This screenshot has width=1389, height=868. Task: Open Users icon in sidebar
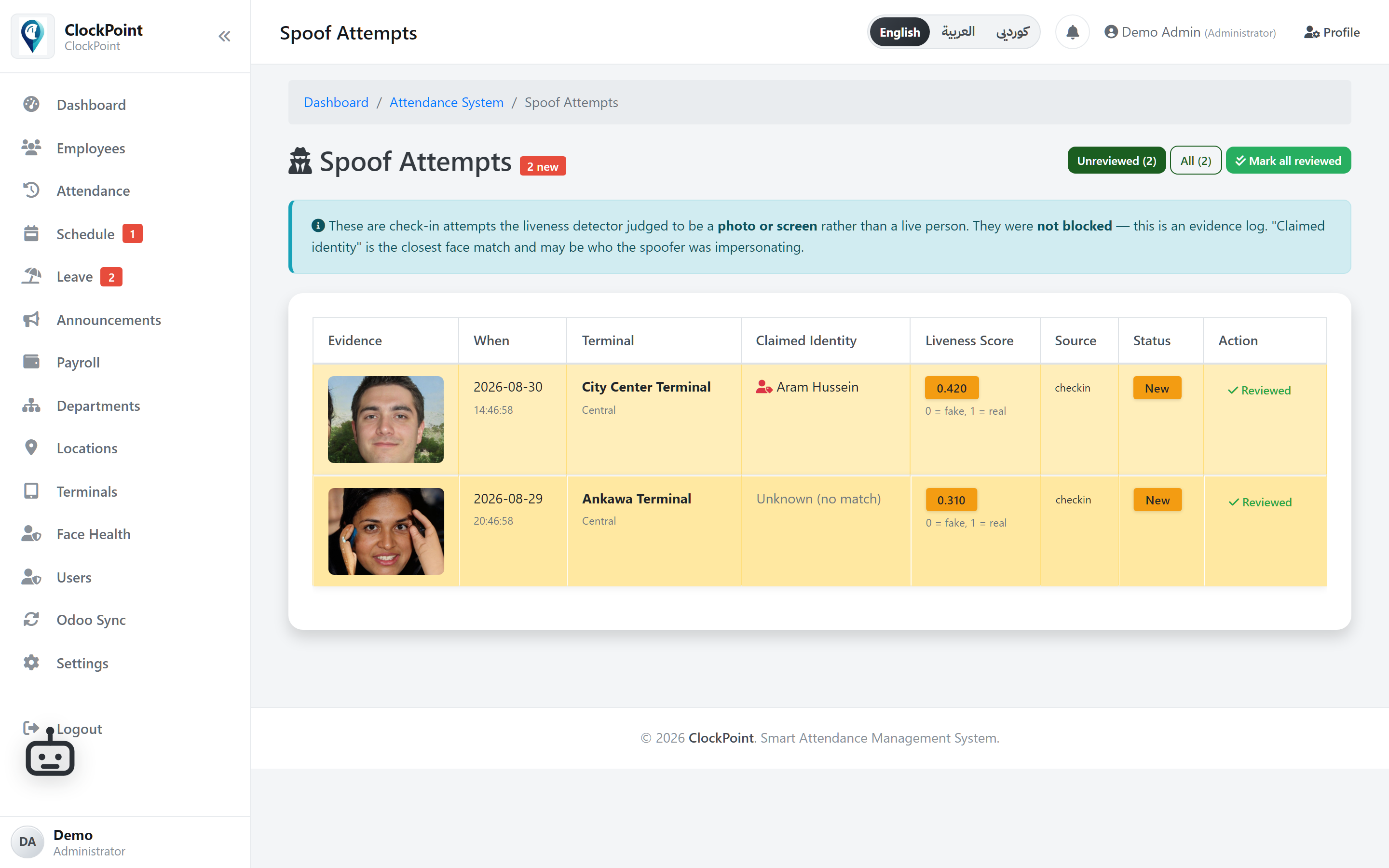point(31,577)
